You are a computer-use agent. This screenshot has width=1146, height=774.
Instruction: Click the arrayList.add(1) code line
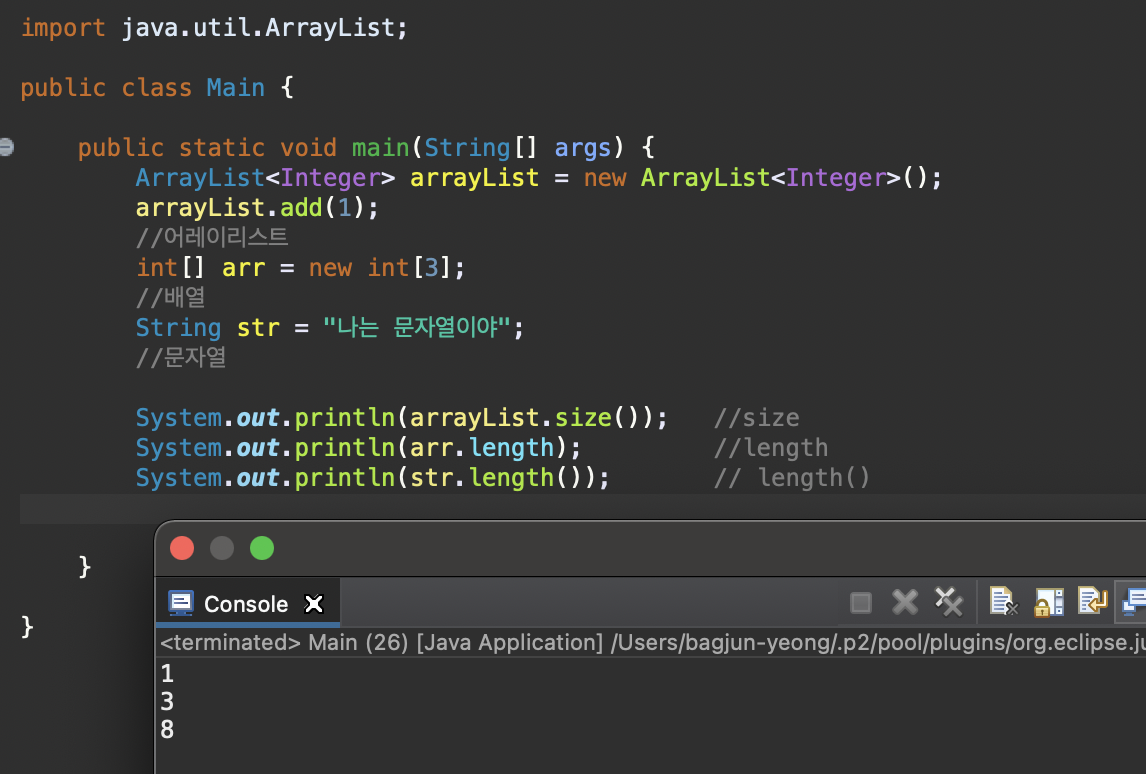tap(257, 208)
